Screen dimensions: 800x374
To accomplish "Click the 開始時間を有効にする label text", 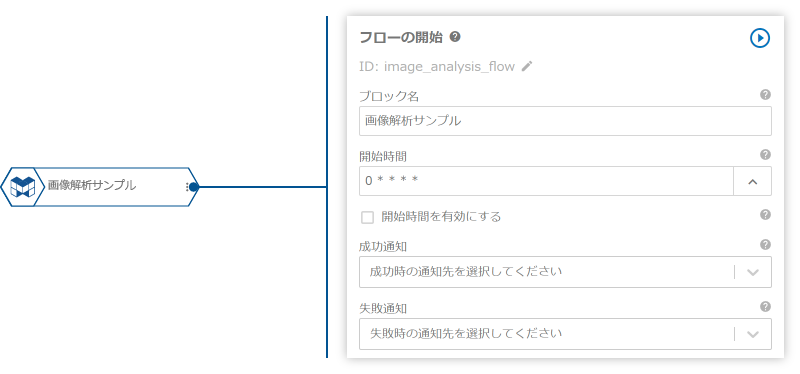I will coord(441,217).
